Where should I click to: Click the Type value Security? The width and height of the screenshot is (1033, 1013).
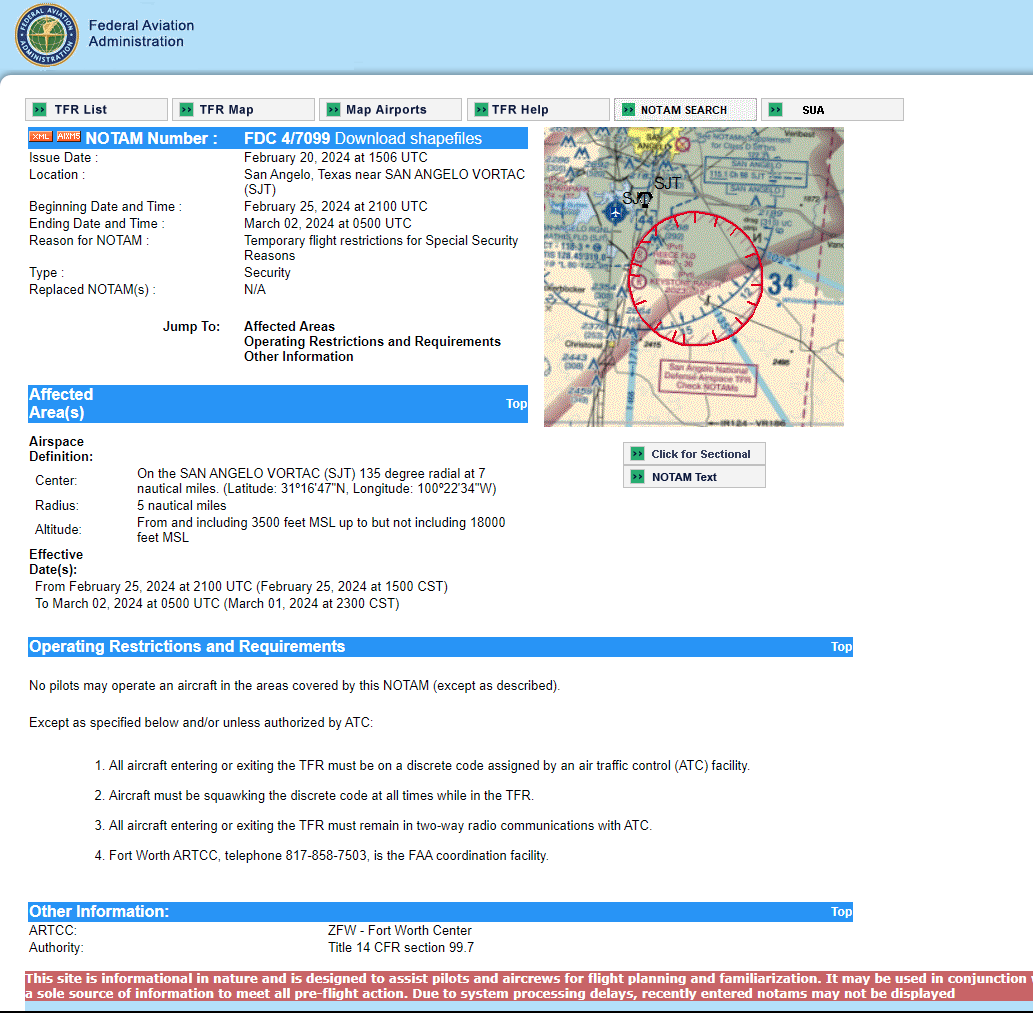pyautogui.click(x=267, y=273)
